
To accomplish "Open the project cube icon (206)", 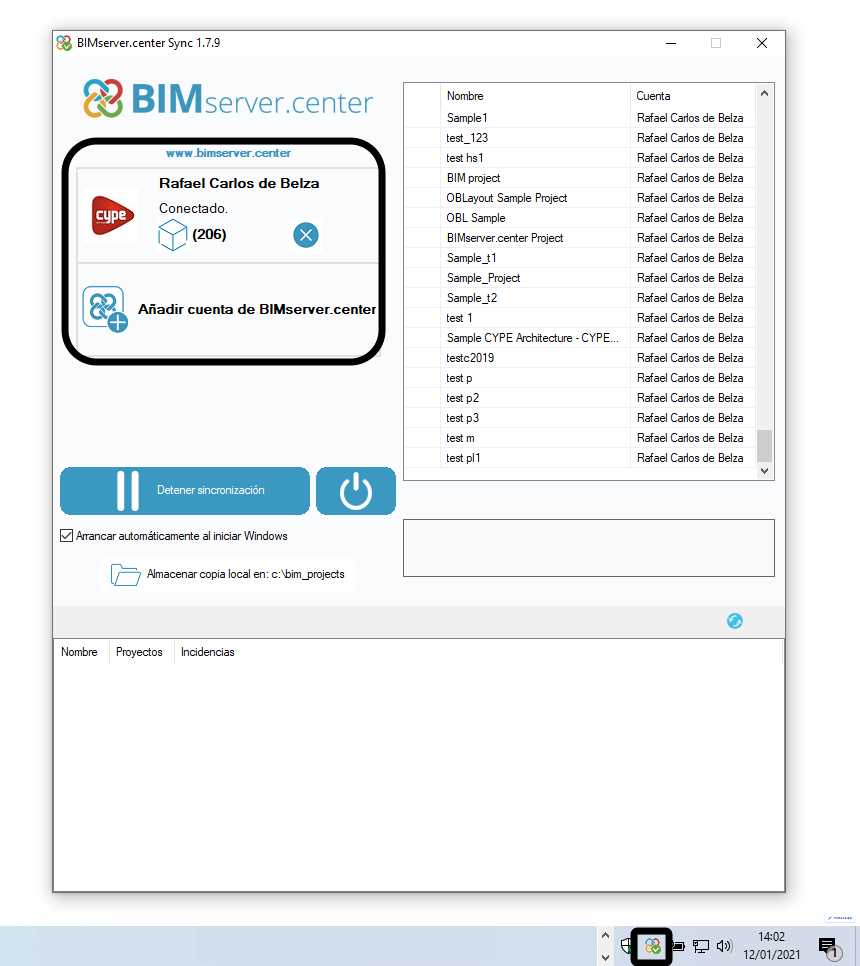I will pos(172,235).
